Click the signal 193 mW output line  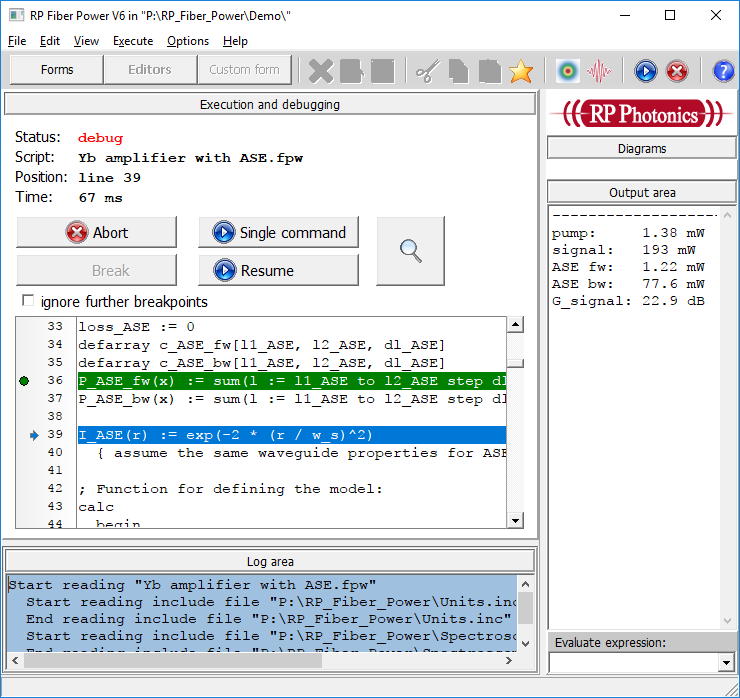[623, 250]
